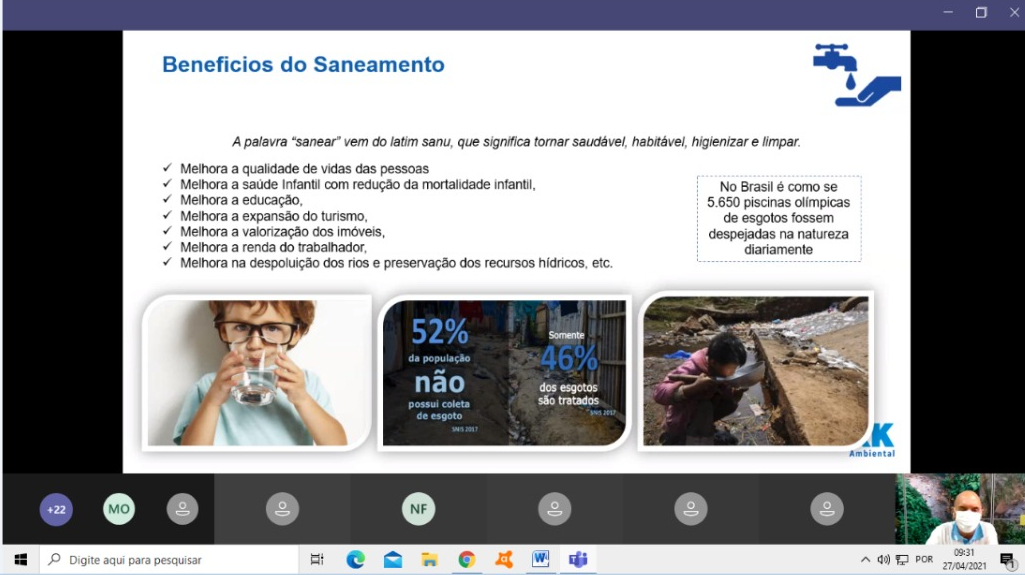This screenshot has height=575, width=1025.
Task: Select the NF participant avatar
Action: (x=418, y=509)
